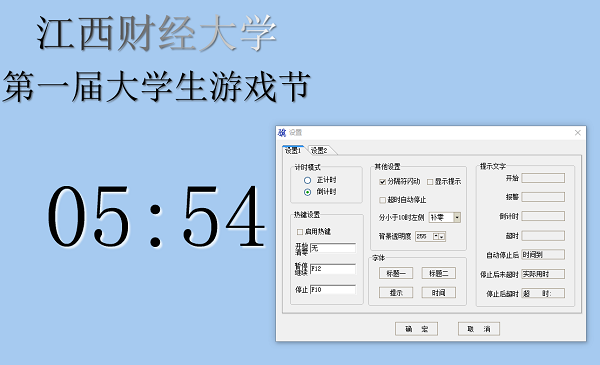
Task: Close the 设置 dialog with the X button
Action: pyautogui.click(x=578, y=133)
